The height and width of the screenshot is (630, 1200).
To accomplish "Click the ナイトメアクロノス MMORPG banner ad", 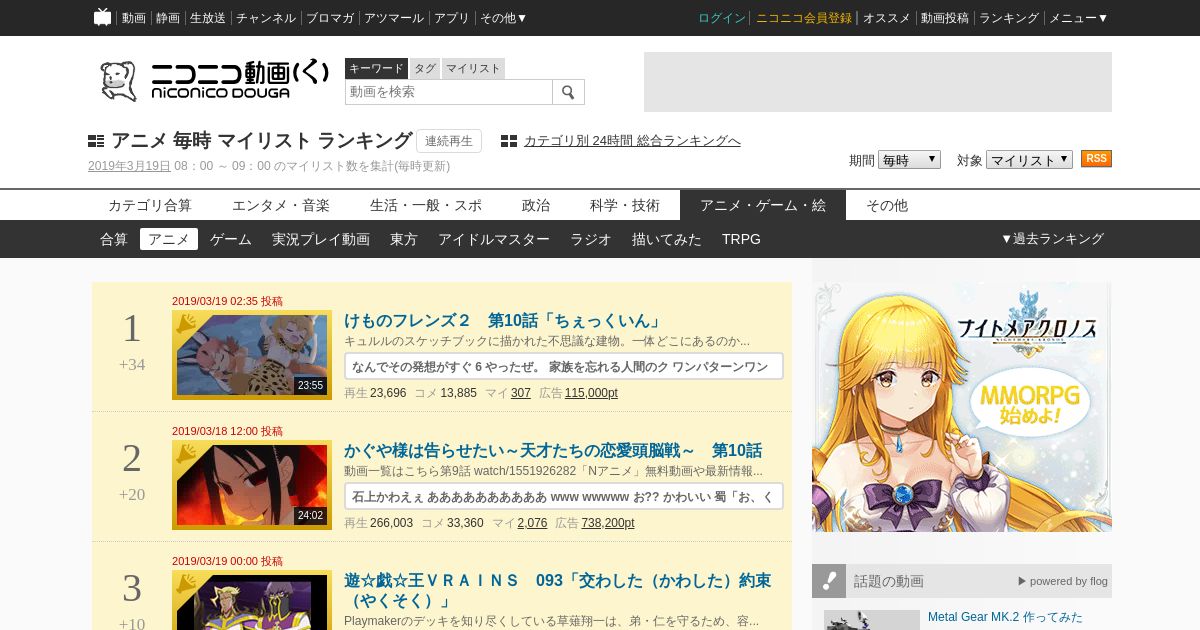I will pos(962,407).
